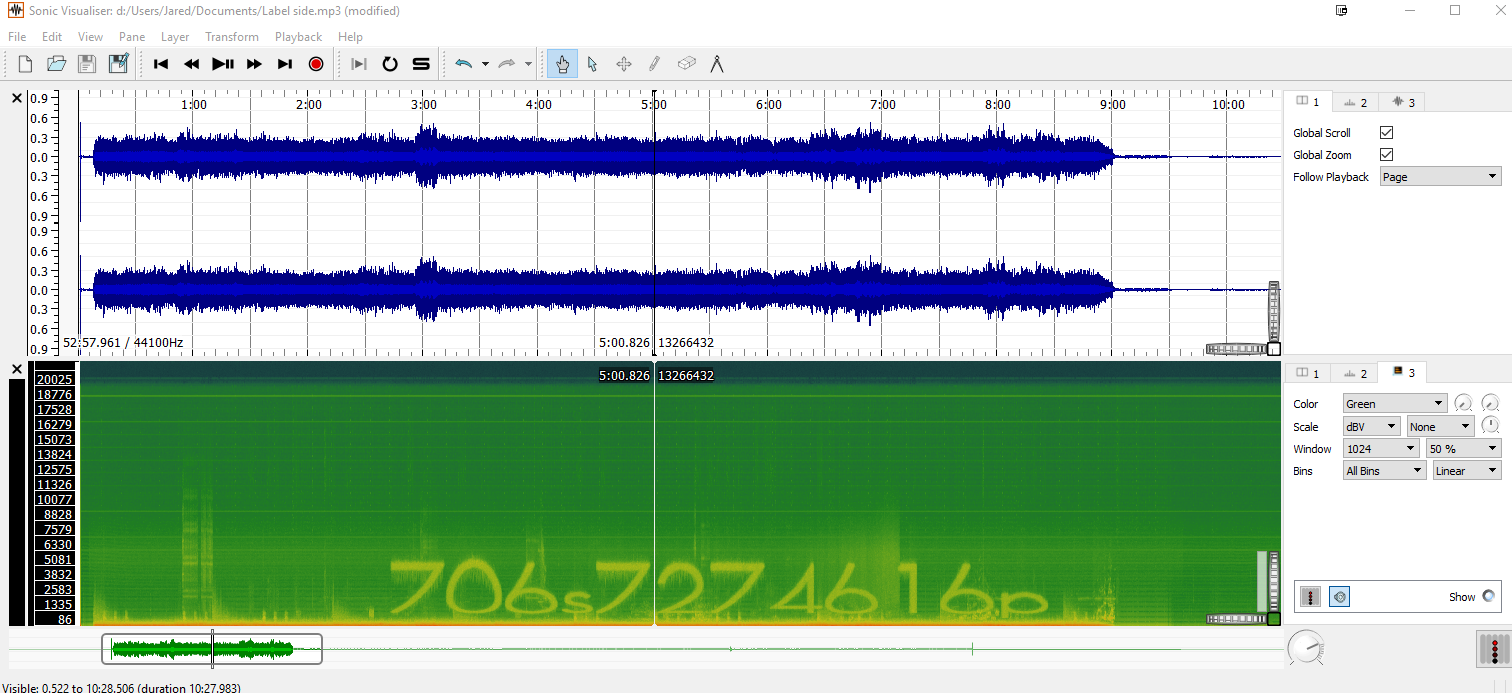This screenshot has width=1512, height=693.
Task: Click the Open file folder icon
Action: (57, 64)
